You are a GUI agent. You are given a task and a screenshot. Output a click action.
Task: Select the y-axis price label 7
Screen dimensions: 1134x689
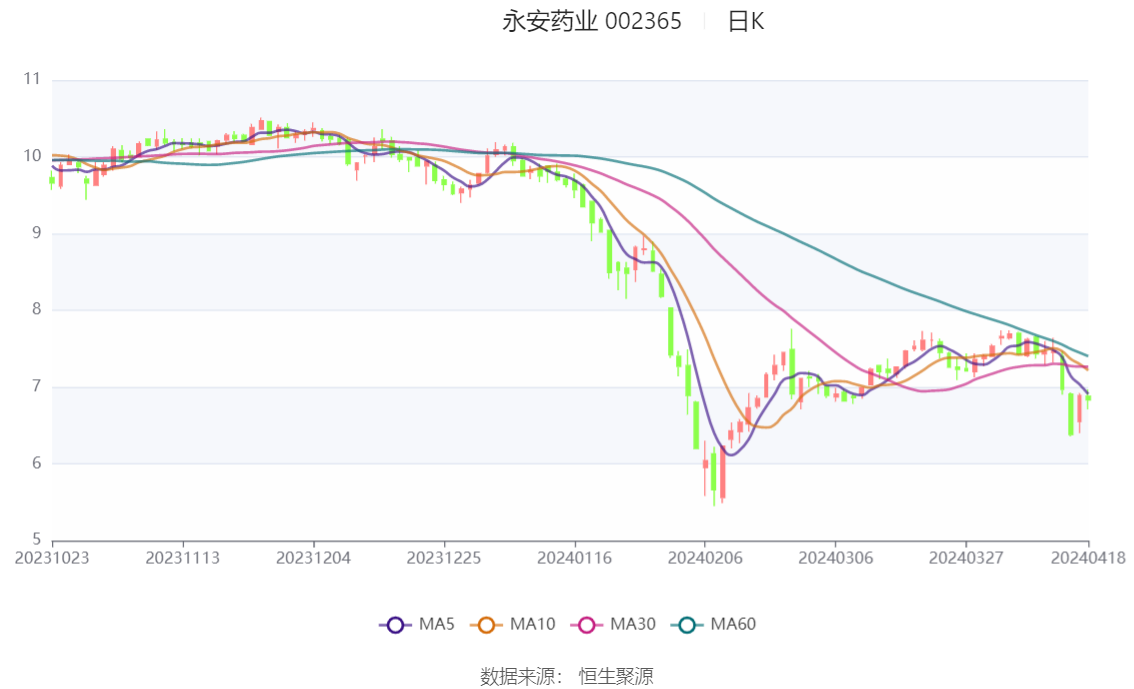click(34, 386)
